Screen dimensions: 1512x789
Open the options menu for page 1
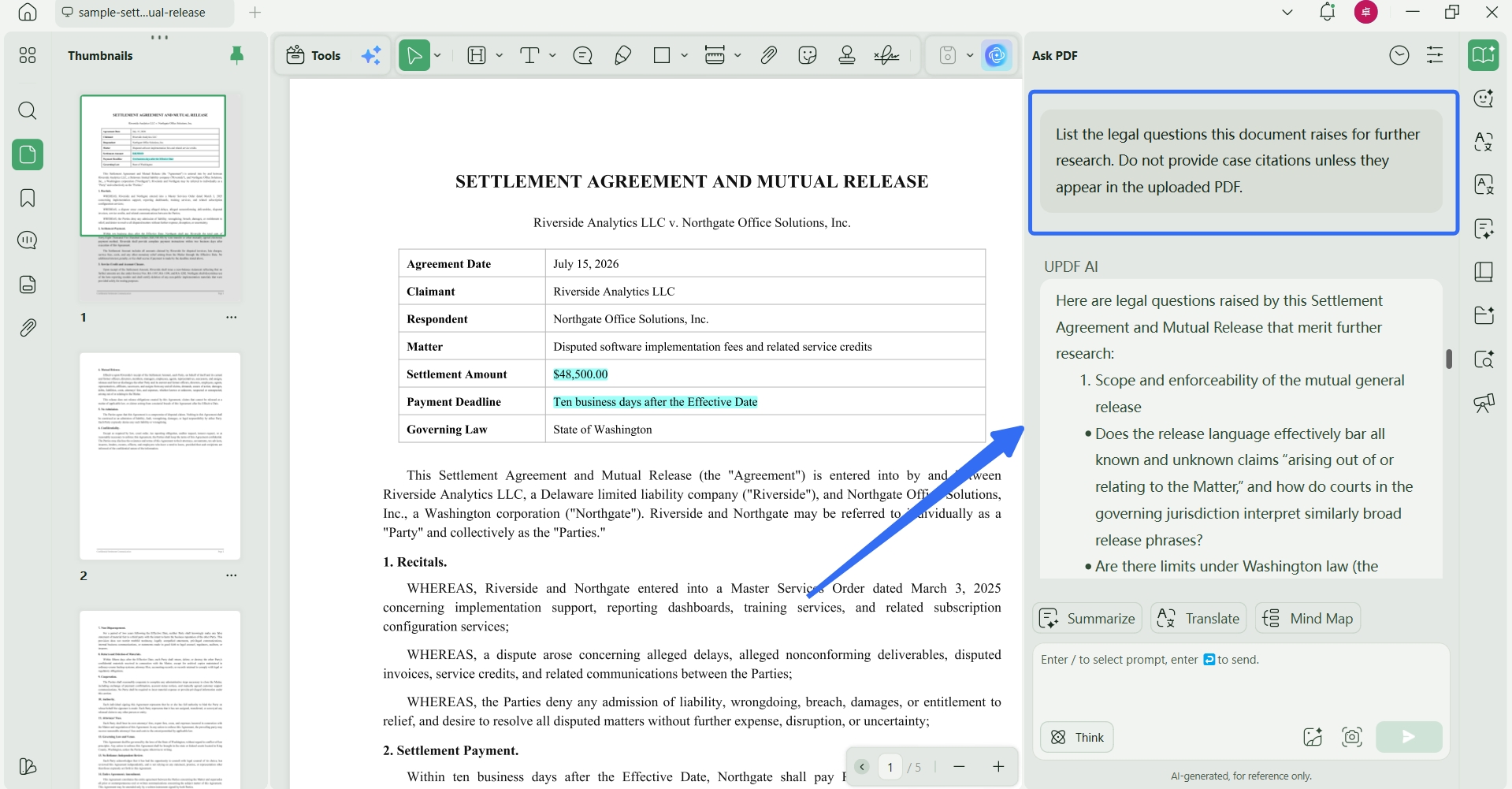pos(232,317)
